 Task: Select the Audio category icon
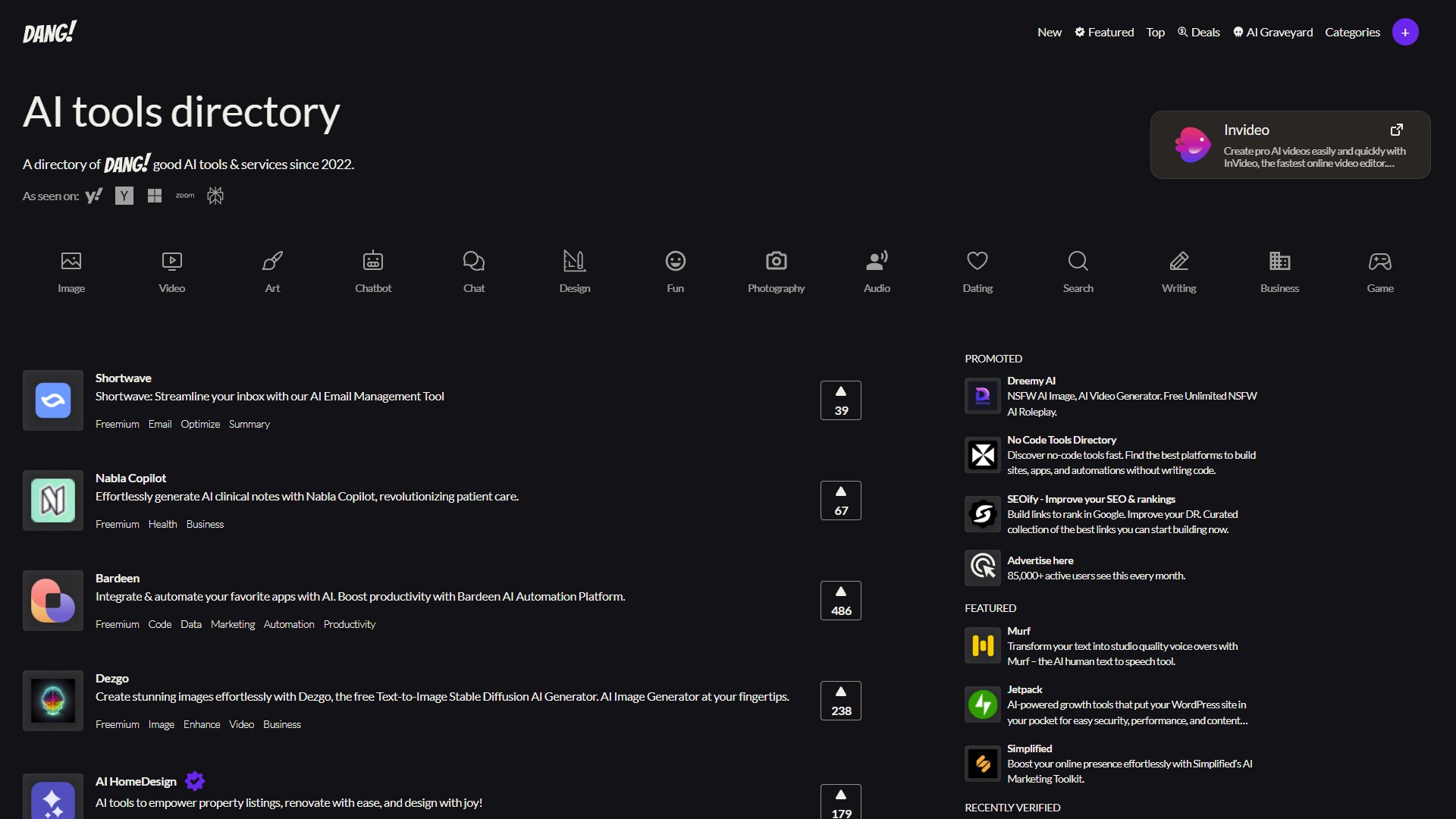tap(877, 262)
